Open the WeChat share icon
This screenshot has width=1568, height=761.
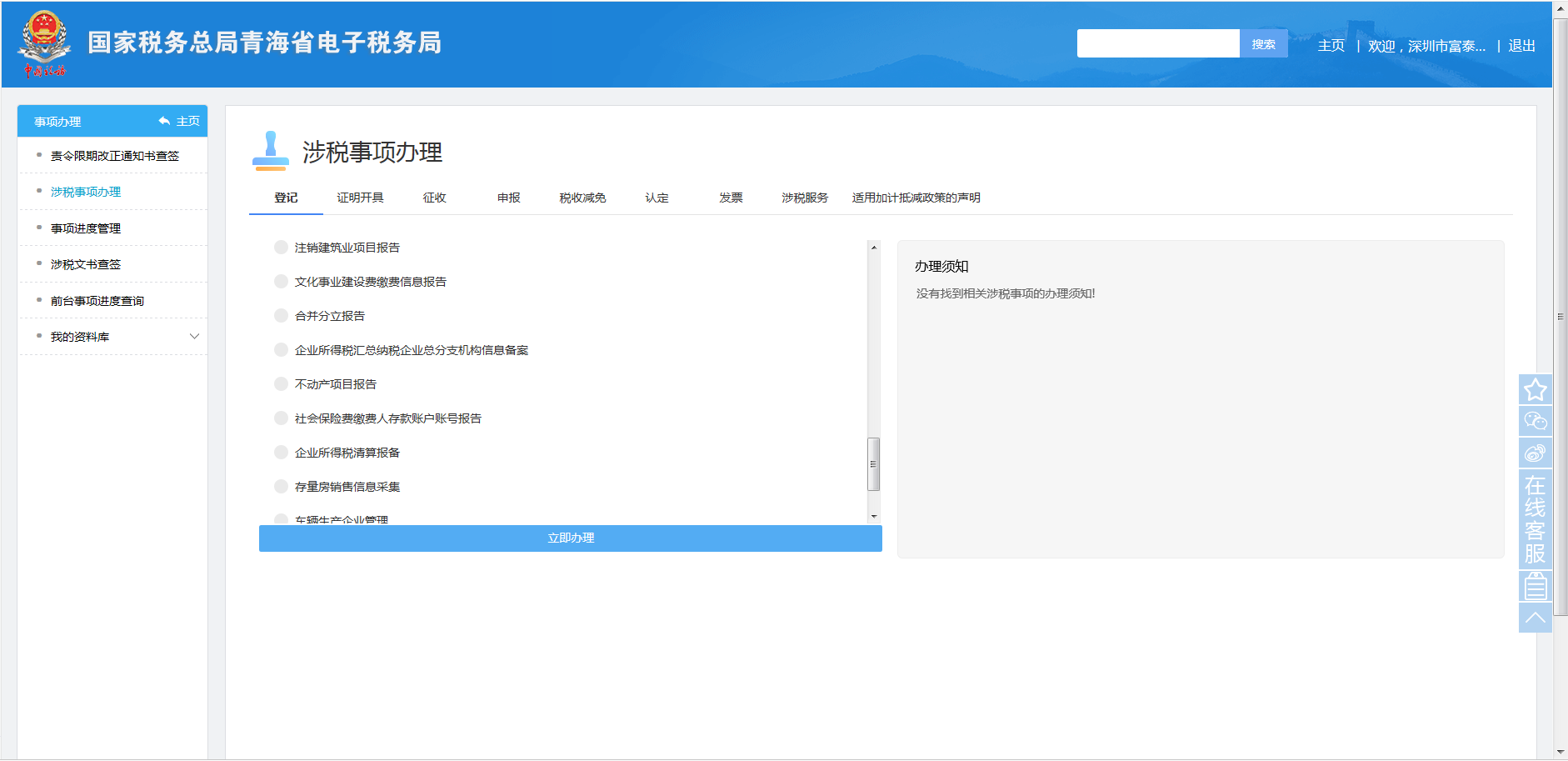1535,421
